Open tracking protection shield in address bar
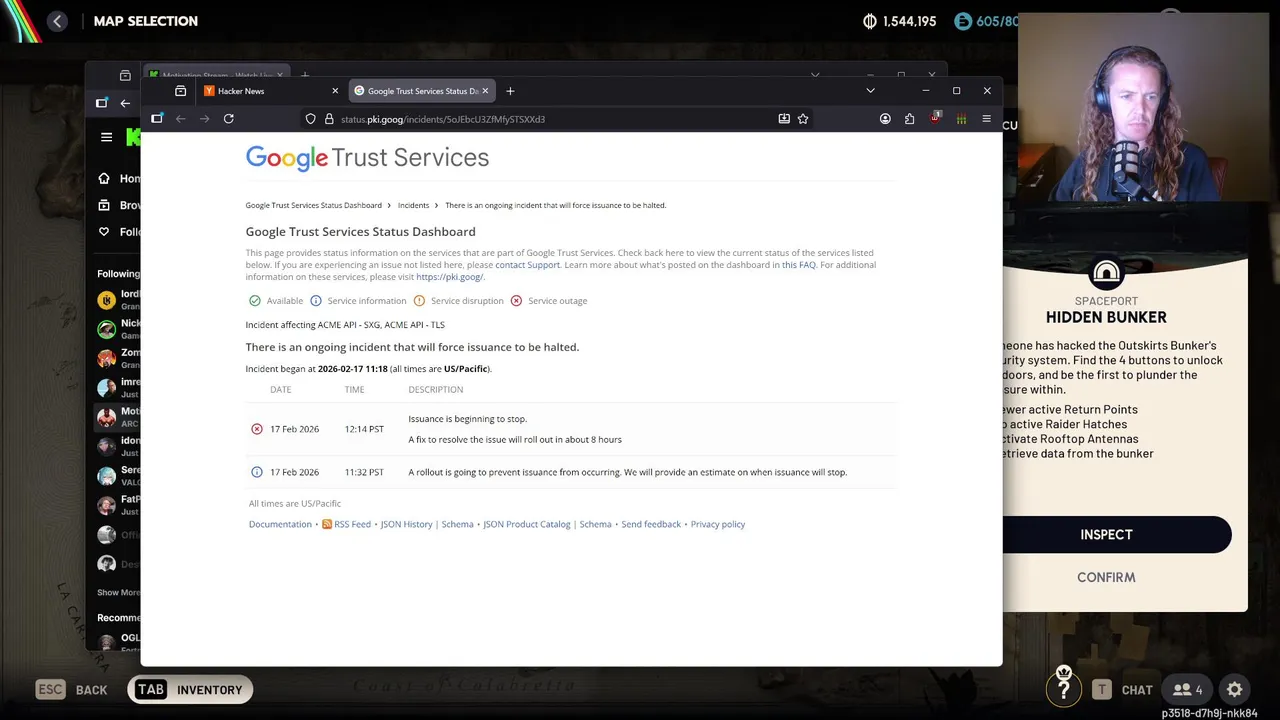The height and width of the screenshot is (720, 1280). pyautogui.click(x=311, y=119)
